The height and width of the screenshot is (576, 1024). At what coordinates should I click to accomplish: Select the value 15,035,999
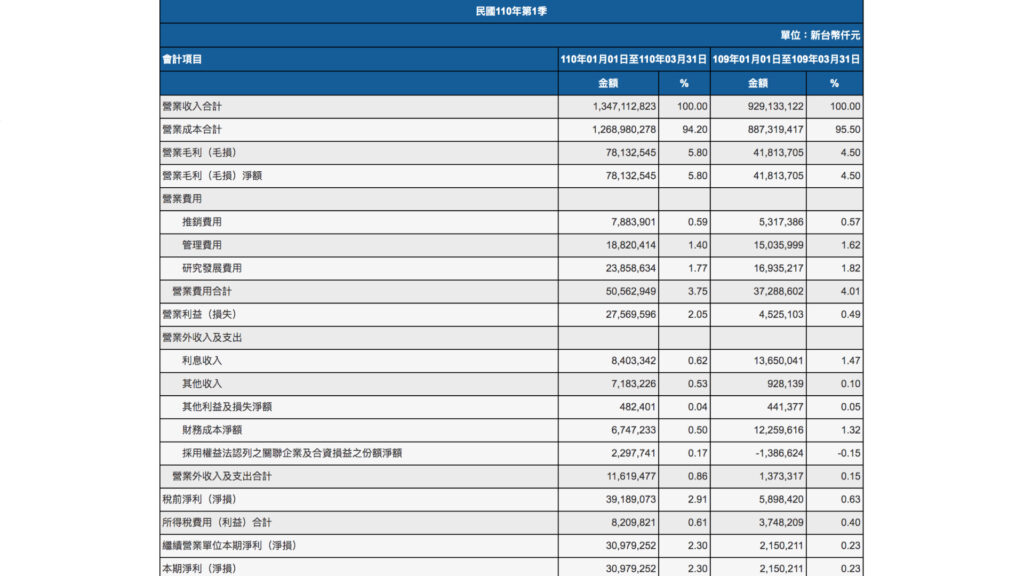(x=778, y=245)
